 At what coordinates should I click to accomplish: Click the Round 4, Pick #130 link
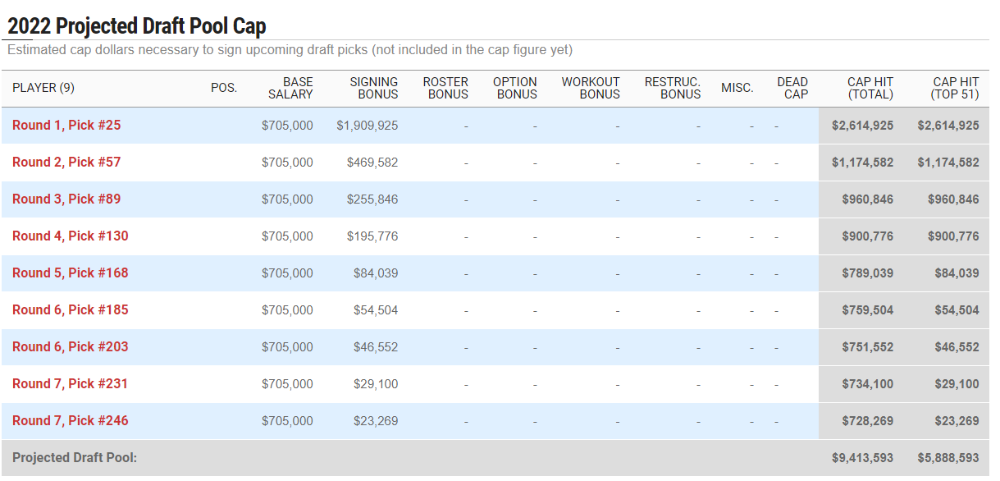(70, 236)
